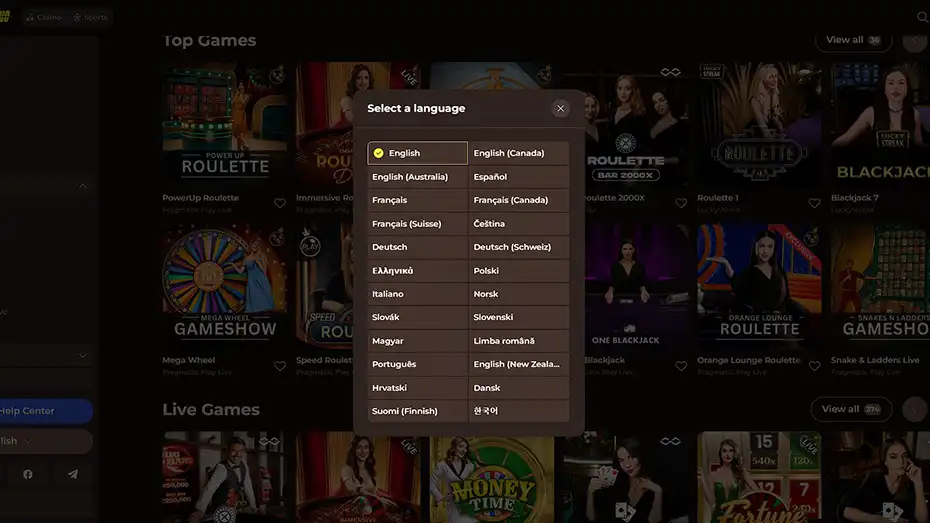Open Mega Wheel Gameshow thumbnail

(x=225, y=287)
